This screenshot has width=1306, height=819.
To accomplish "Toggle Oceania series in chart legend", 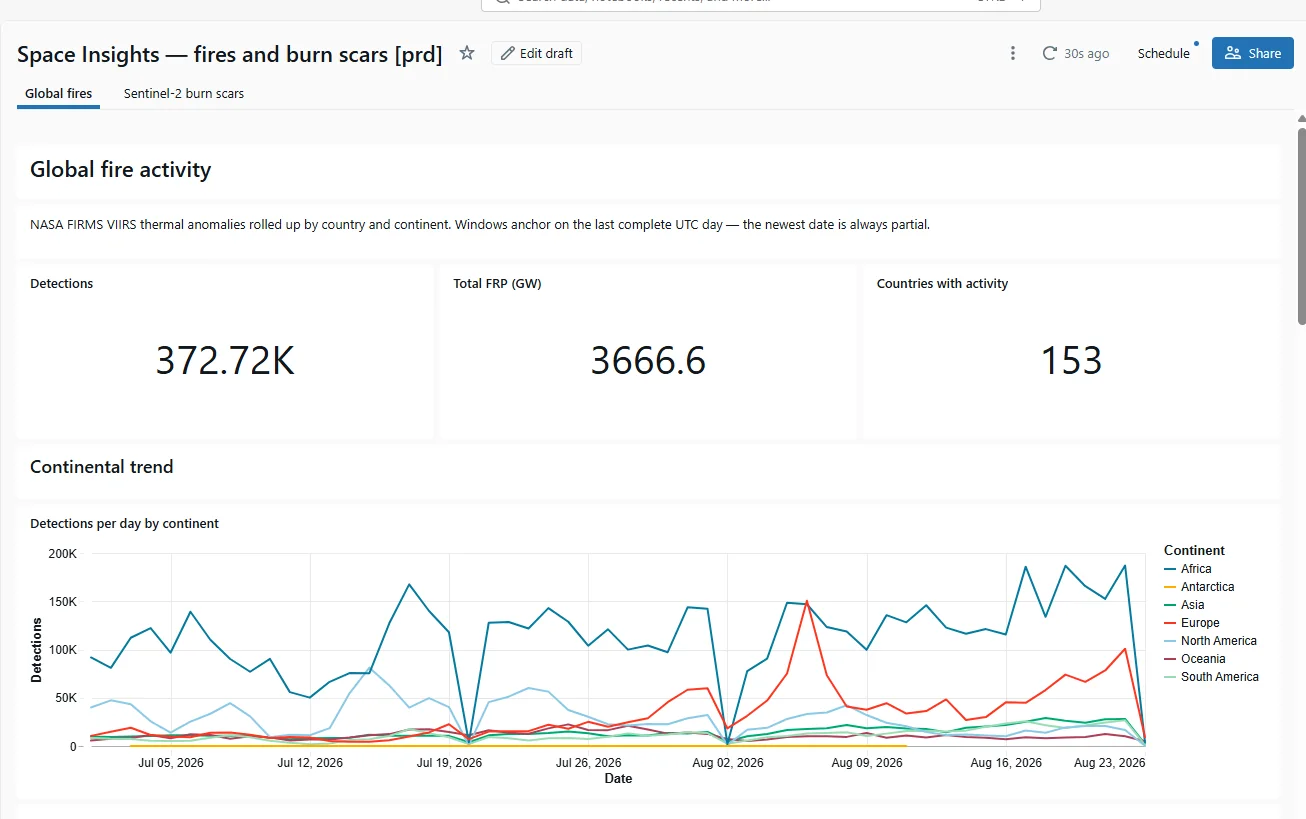I will 1195,659.
